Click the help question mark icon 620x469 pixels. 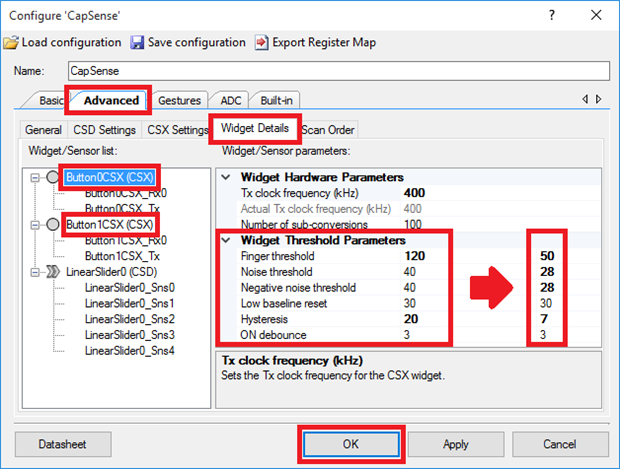(x=552, y=15)
